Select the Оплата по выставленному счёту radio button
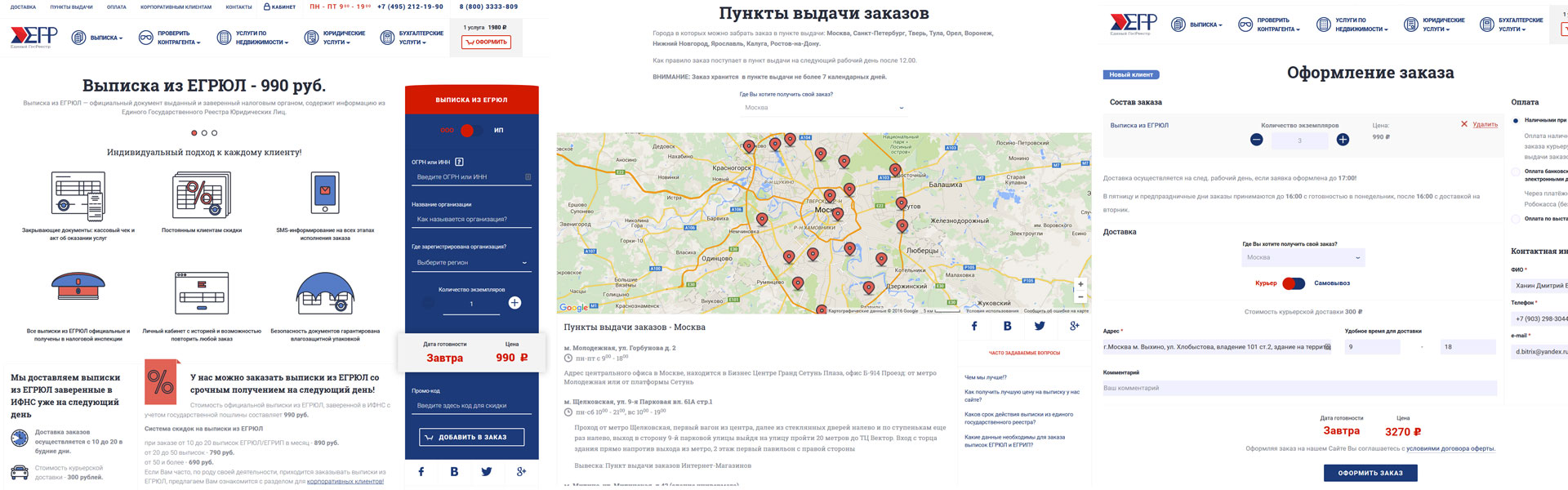The height and width of the screenshot is (490, 1568). tap(1516, 219)
